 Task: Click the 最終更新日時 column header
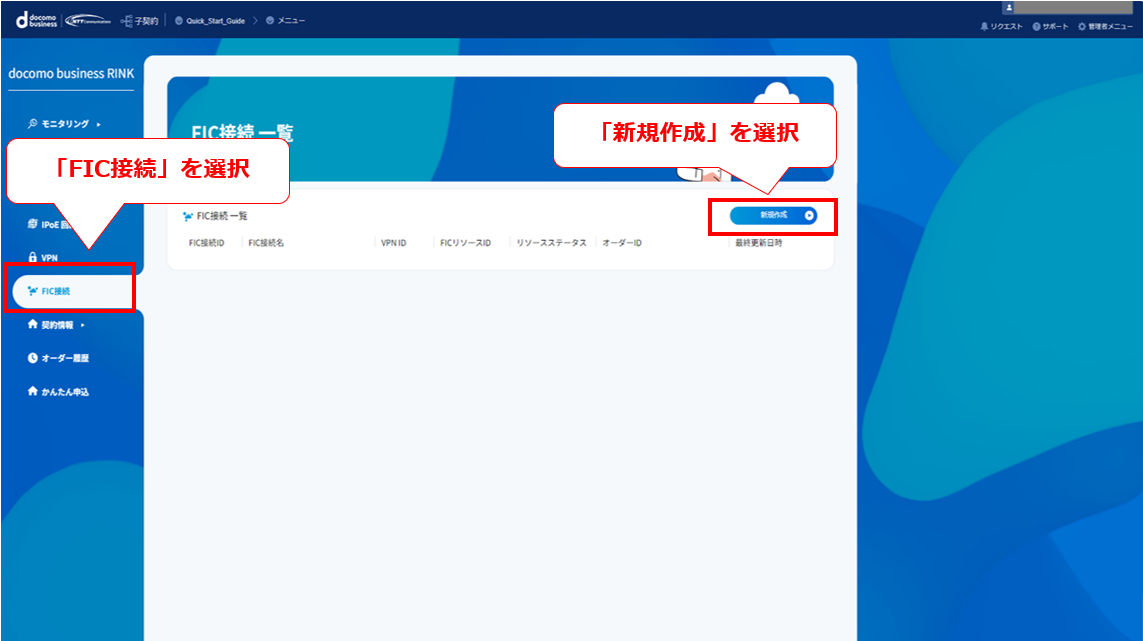tap(758, 243)
